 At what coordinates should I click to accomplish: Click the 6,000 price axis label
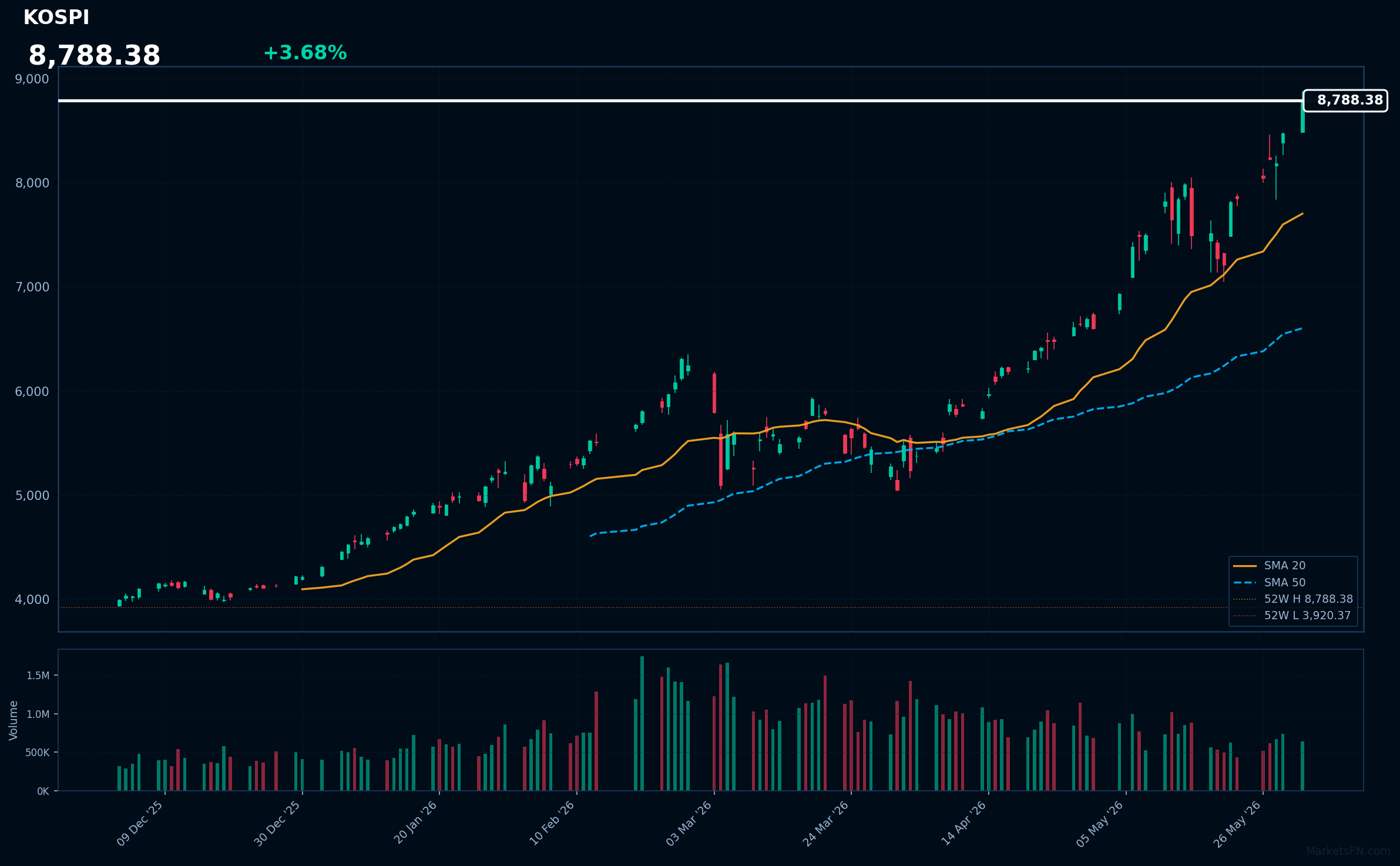(32, 392)
